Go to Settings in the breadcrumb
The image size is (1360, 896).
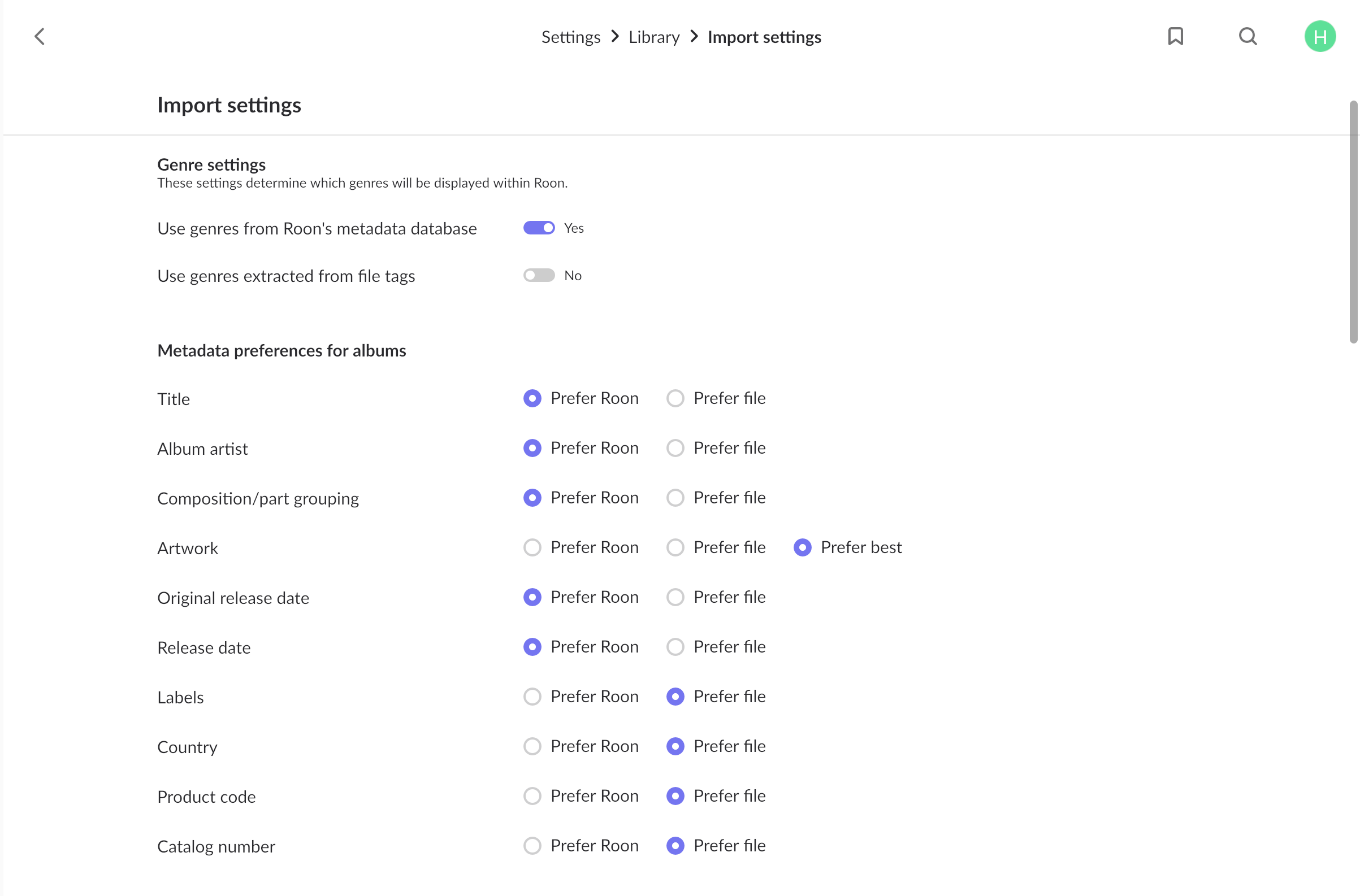tap(570, 37)
